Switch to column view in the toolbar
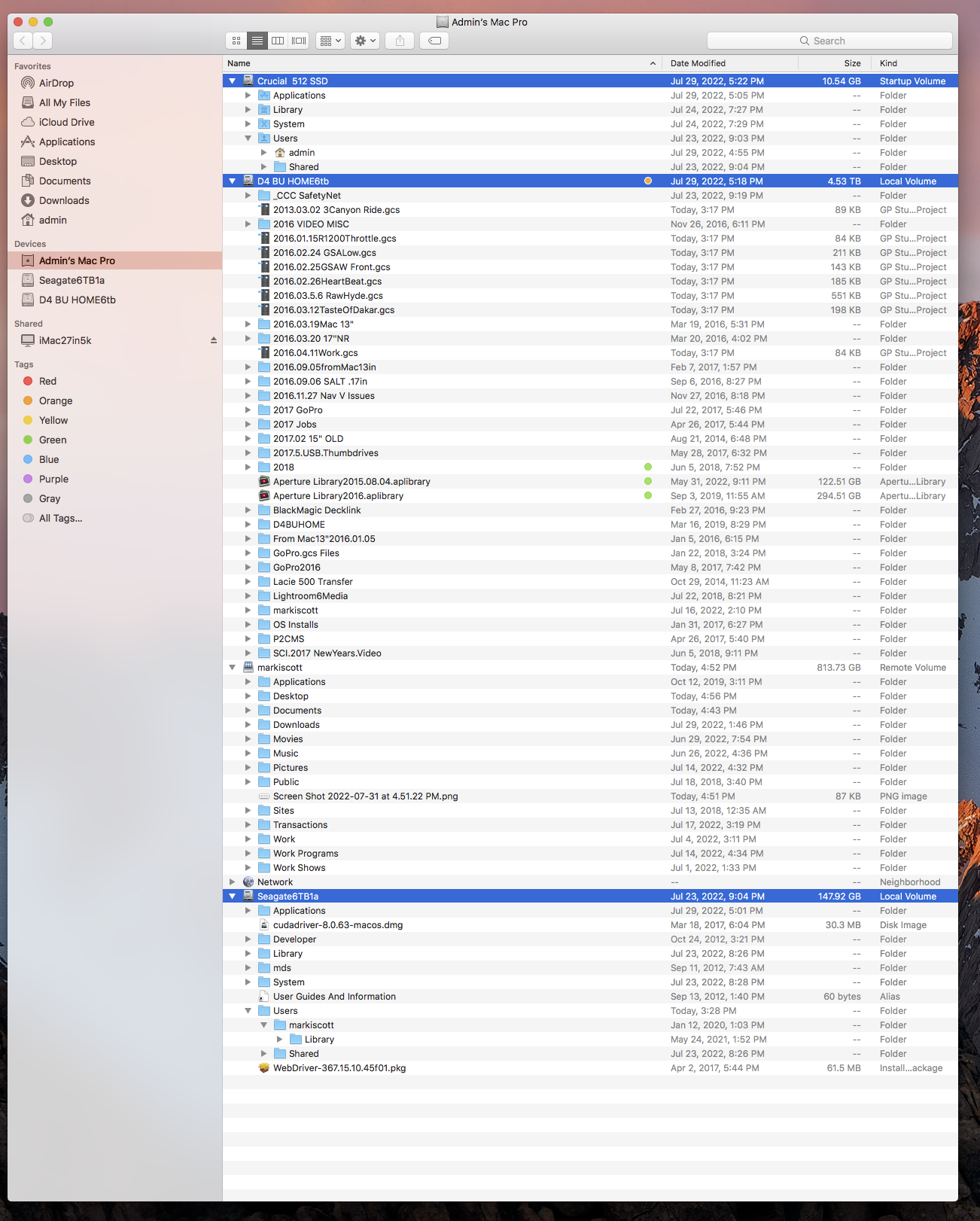 278,41
